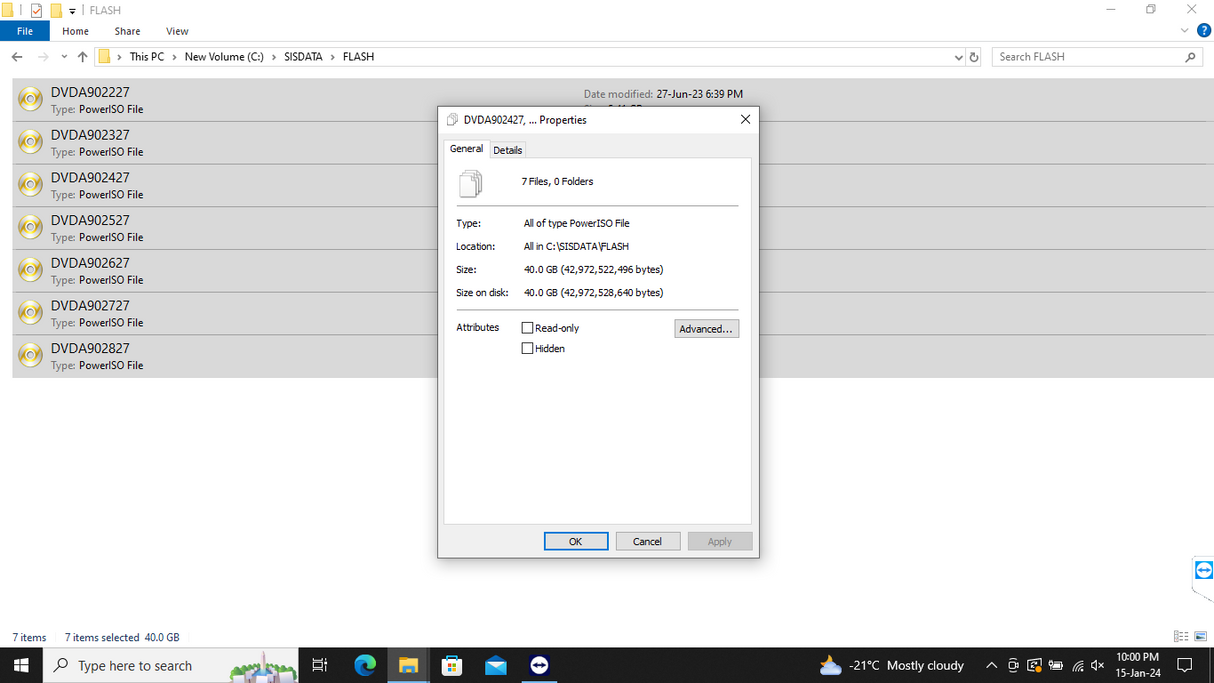Launch the Mail app from the taskbar
The image size is (1214, 683).
tap(495, 665)
